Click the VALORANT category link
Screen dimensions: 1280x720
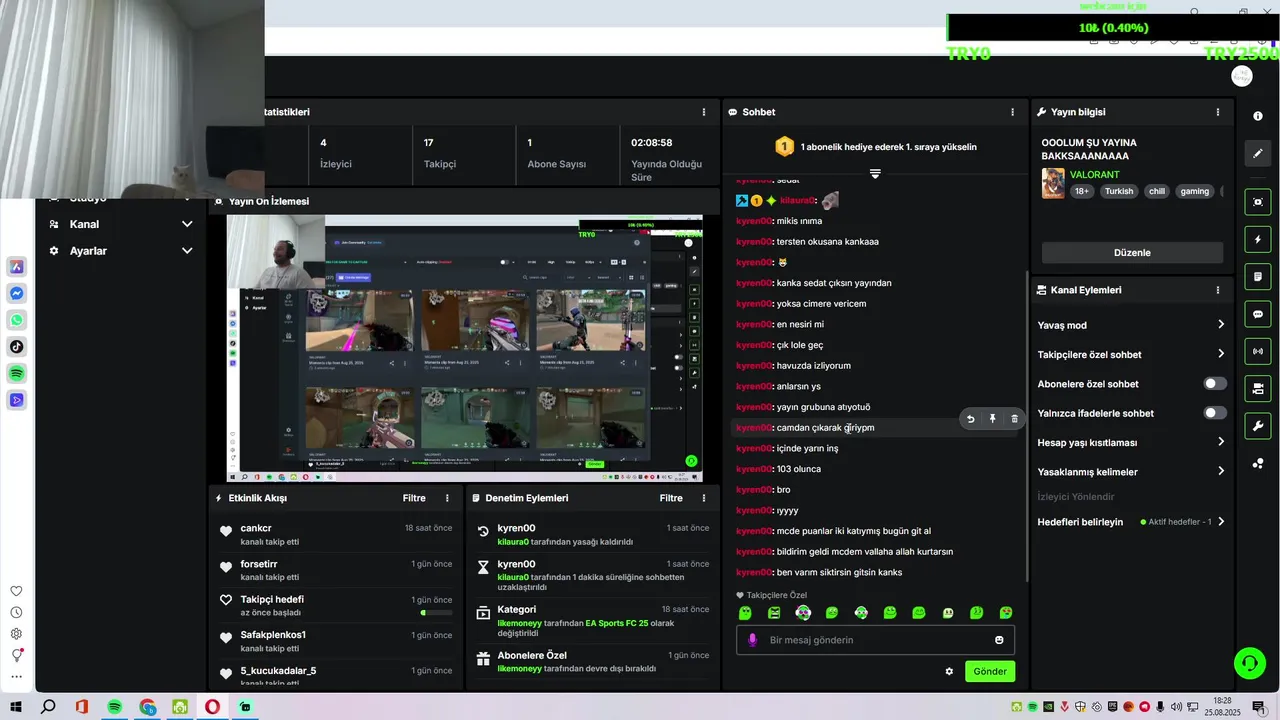point(1095,175)
